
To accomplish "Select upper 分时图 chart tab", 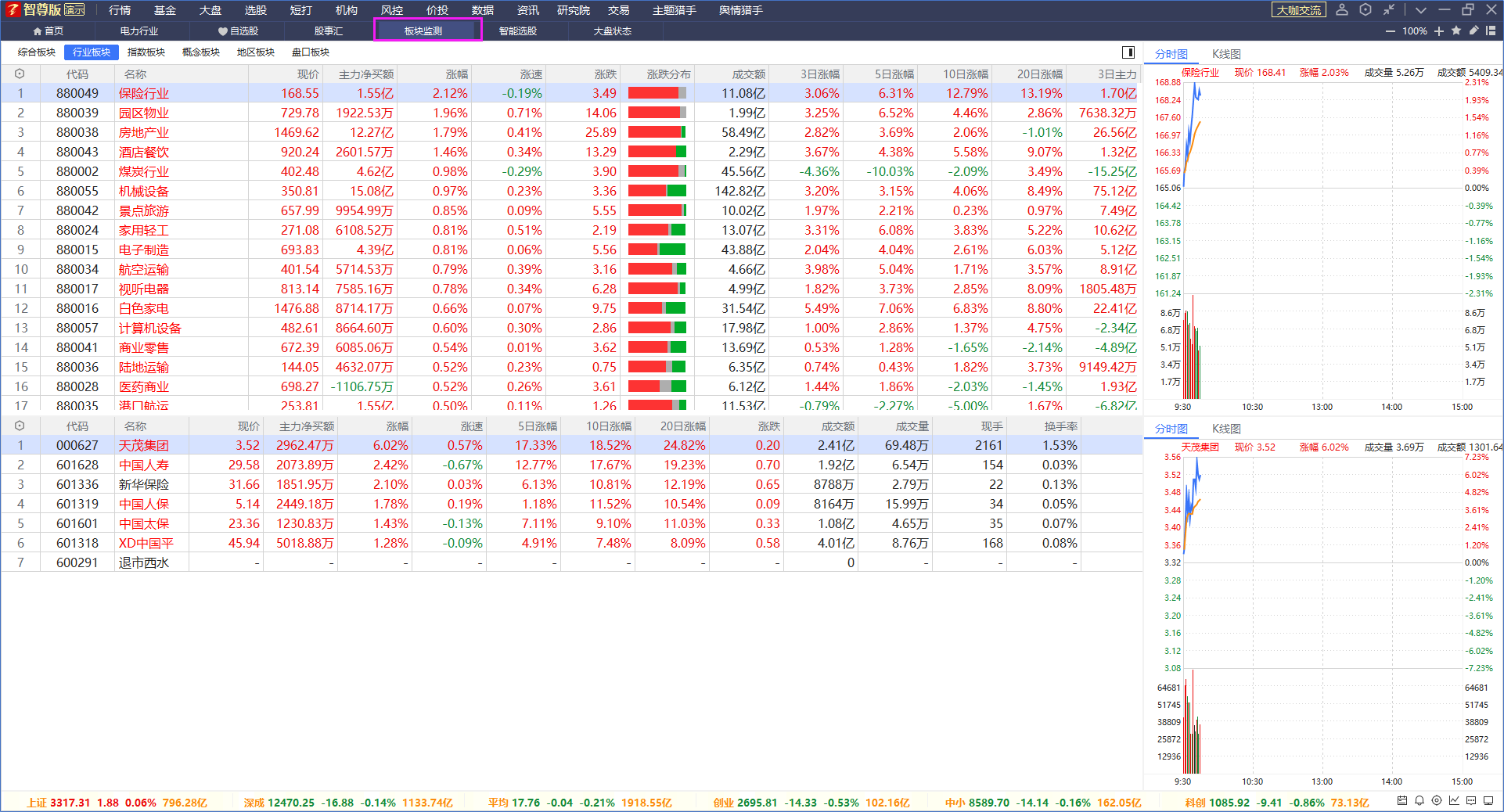I will 1171,54.
